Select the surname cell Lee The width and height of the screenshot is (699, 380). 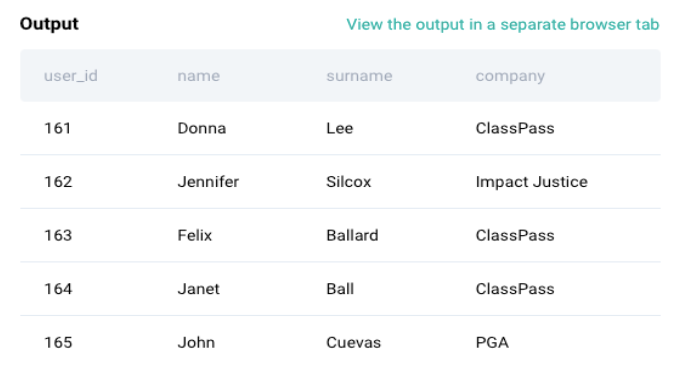click(340, 128)
